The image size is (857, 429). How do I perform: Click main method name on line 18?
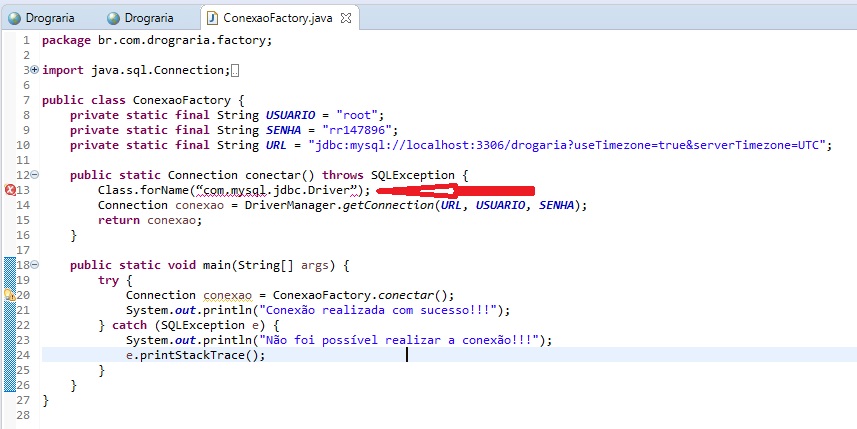coord(216,265)
